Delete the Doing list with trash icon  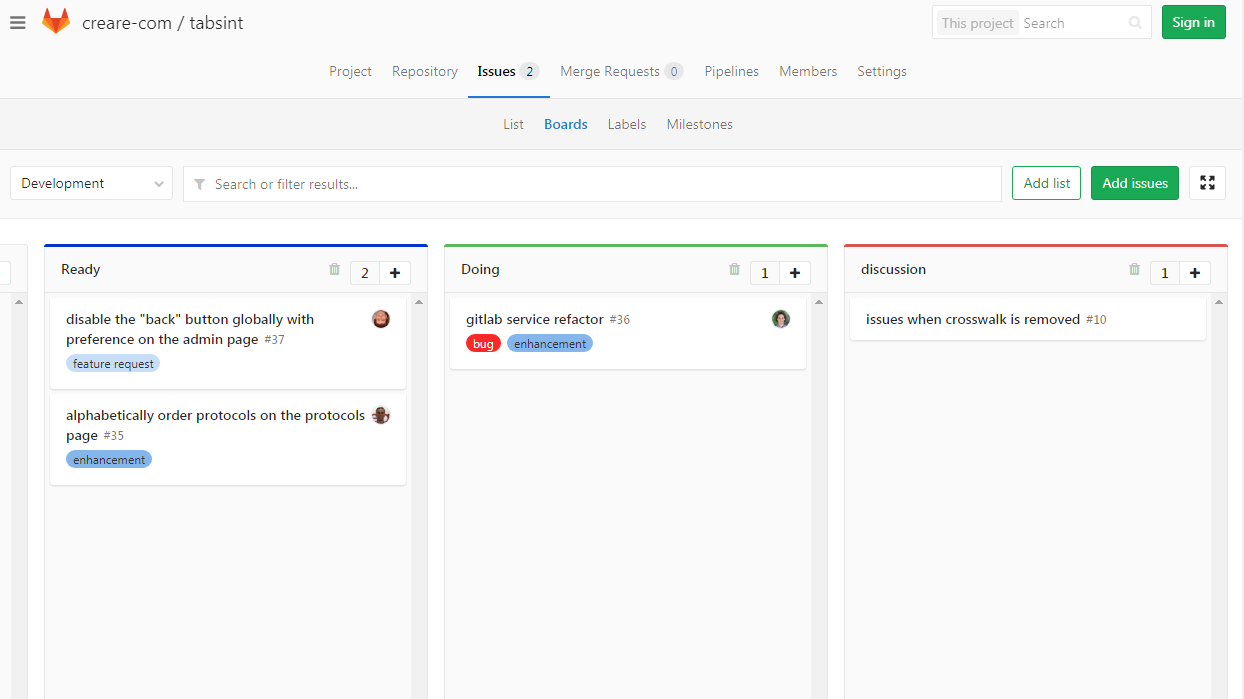pyautogui.click(x=734, y=270)
